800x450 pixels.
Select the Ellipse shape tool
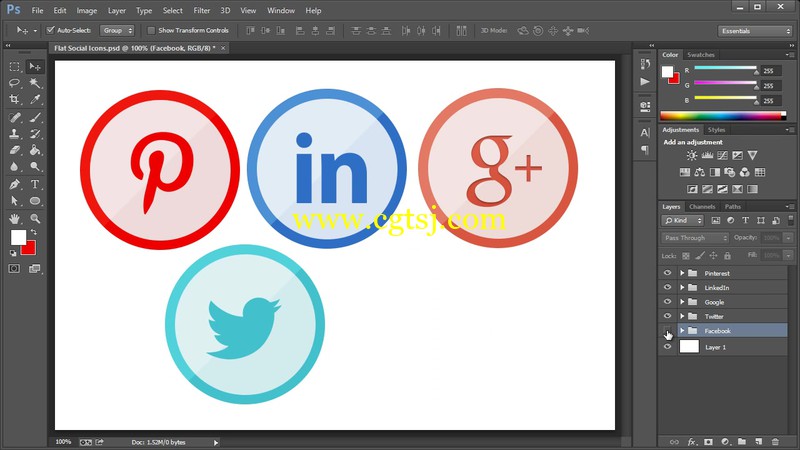pos(35,201)
